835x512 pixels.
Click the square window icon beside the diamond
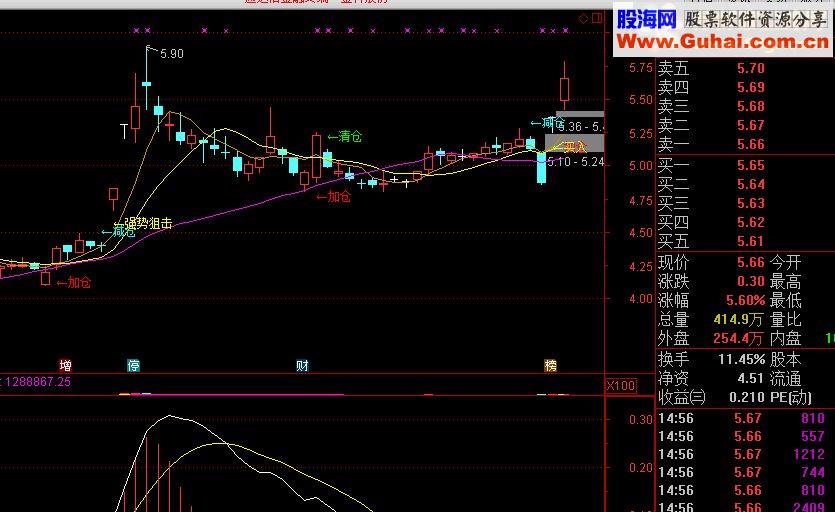[597, 18]
